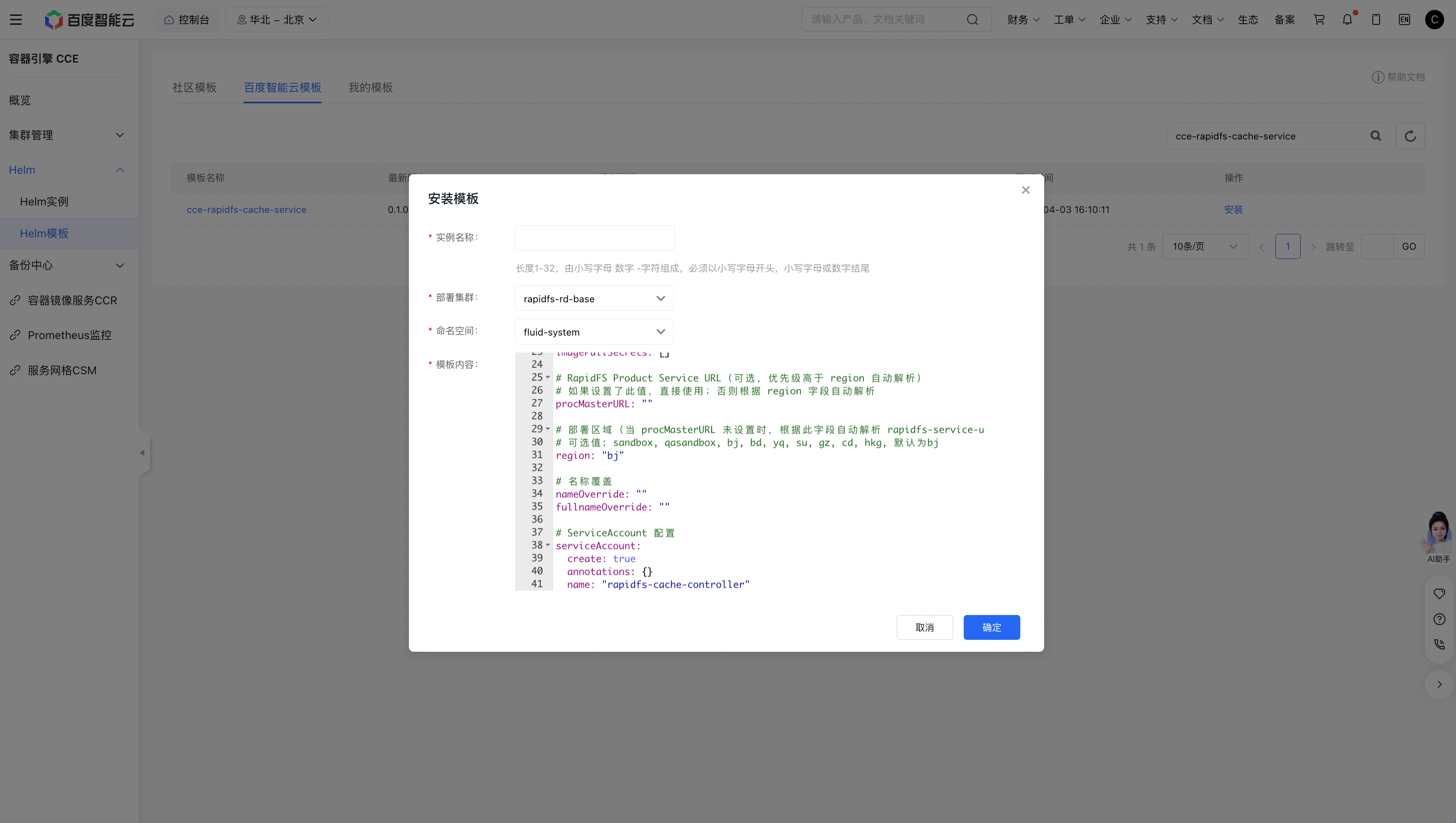Image resolution: width=1456 pixels, height=823 pixels.
Task: Open the hamburger navigation menu
Action: [16, 20]
